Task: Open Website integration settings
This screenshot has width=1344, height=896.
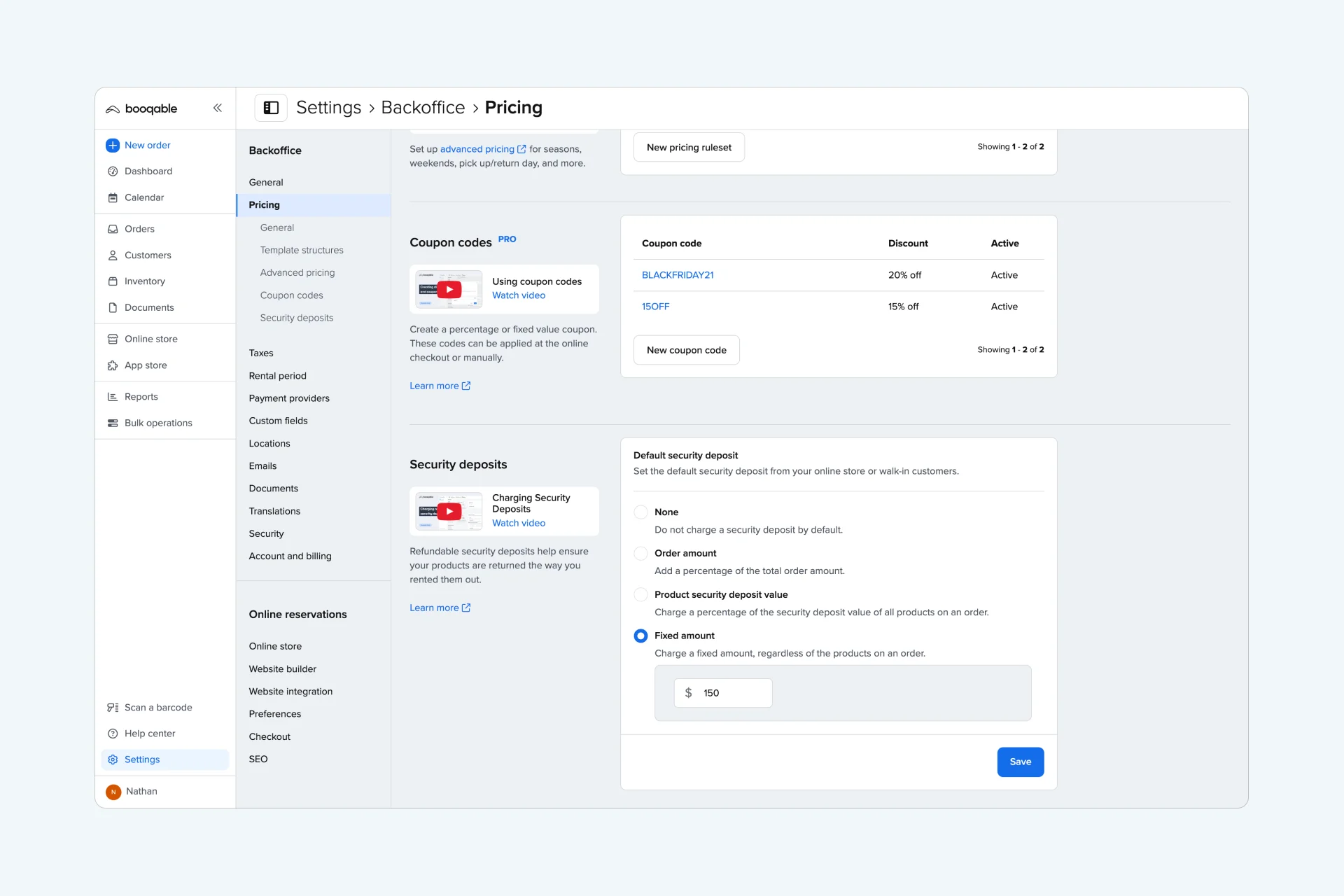Action: click(290, 692)
